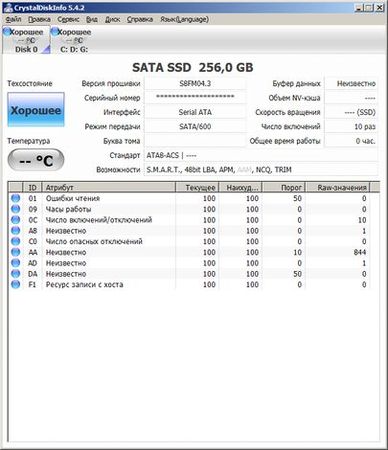Click the empty Буква тома field
This screenshot has height=450, width=388.
point(195,141)
